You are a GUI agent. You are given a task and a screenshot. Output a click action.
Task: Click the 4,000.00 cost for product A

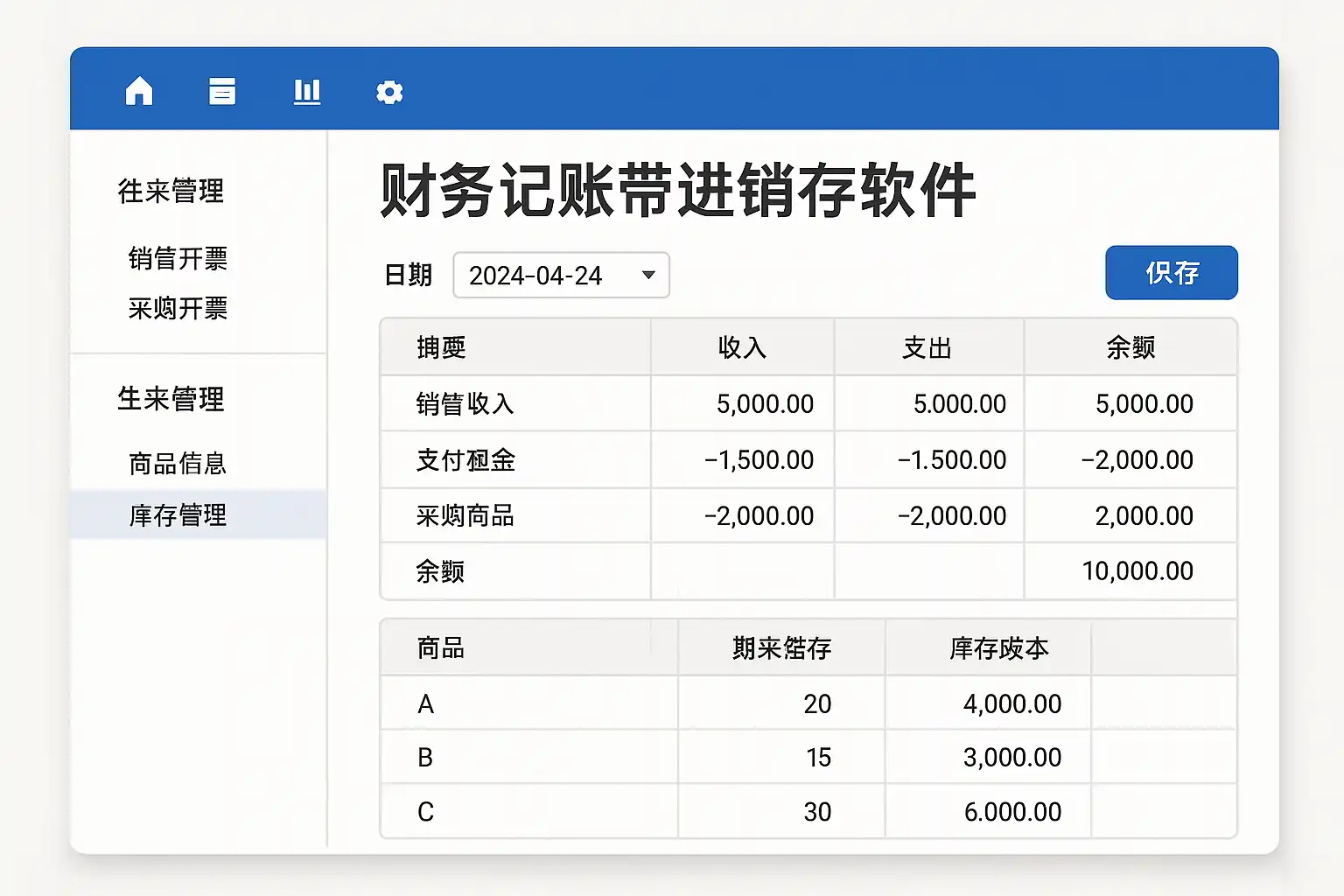pyautogui.click(x=1012, y=703)
